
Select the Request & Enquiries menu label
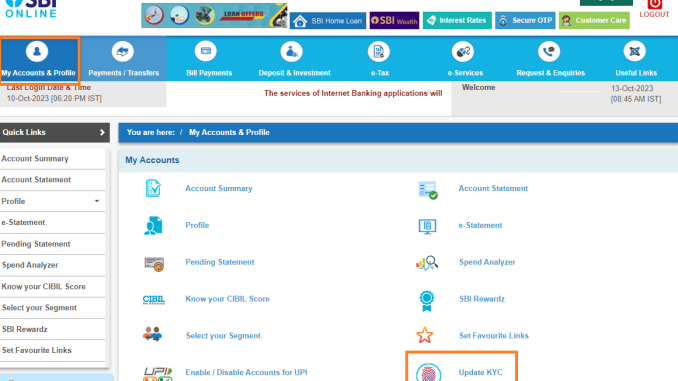point(550,73)
